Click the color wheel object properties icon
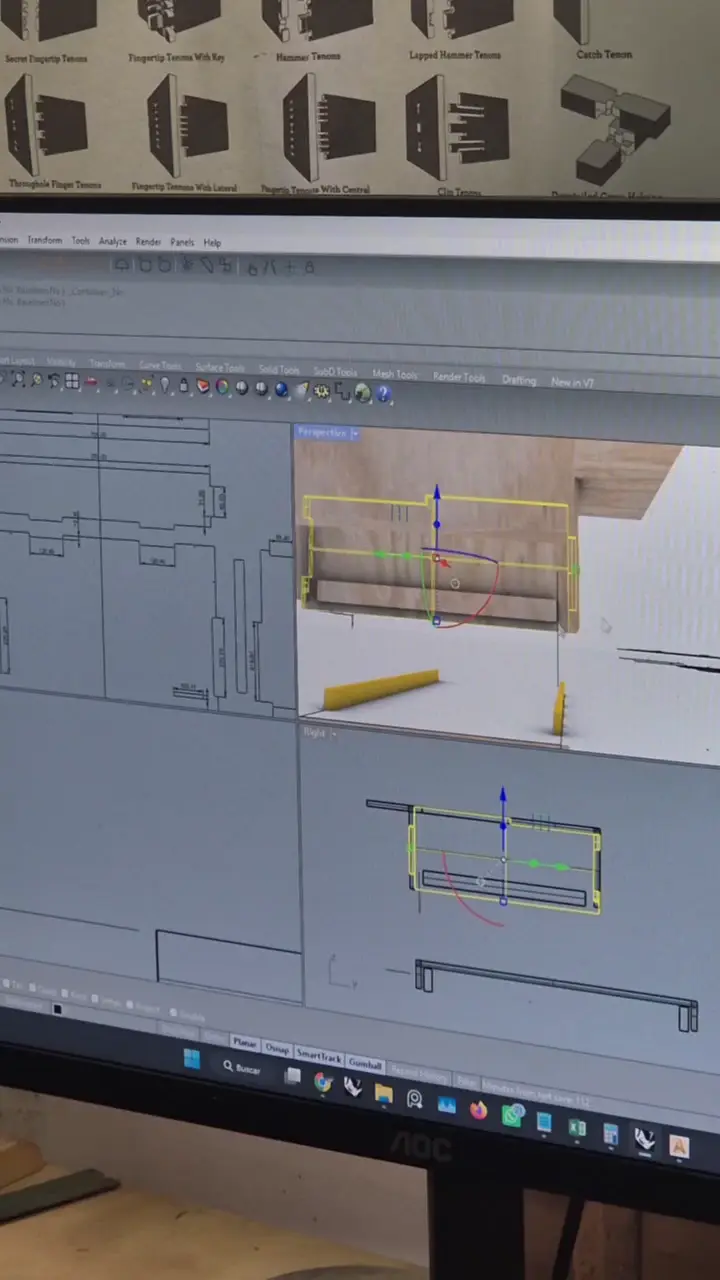The image size is (720, 1280). [x=222, y=388]
